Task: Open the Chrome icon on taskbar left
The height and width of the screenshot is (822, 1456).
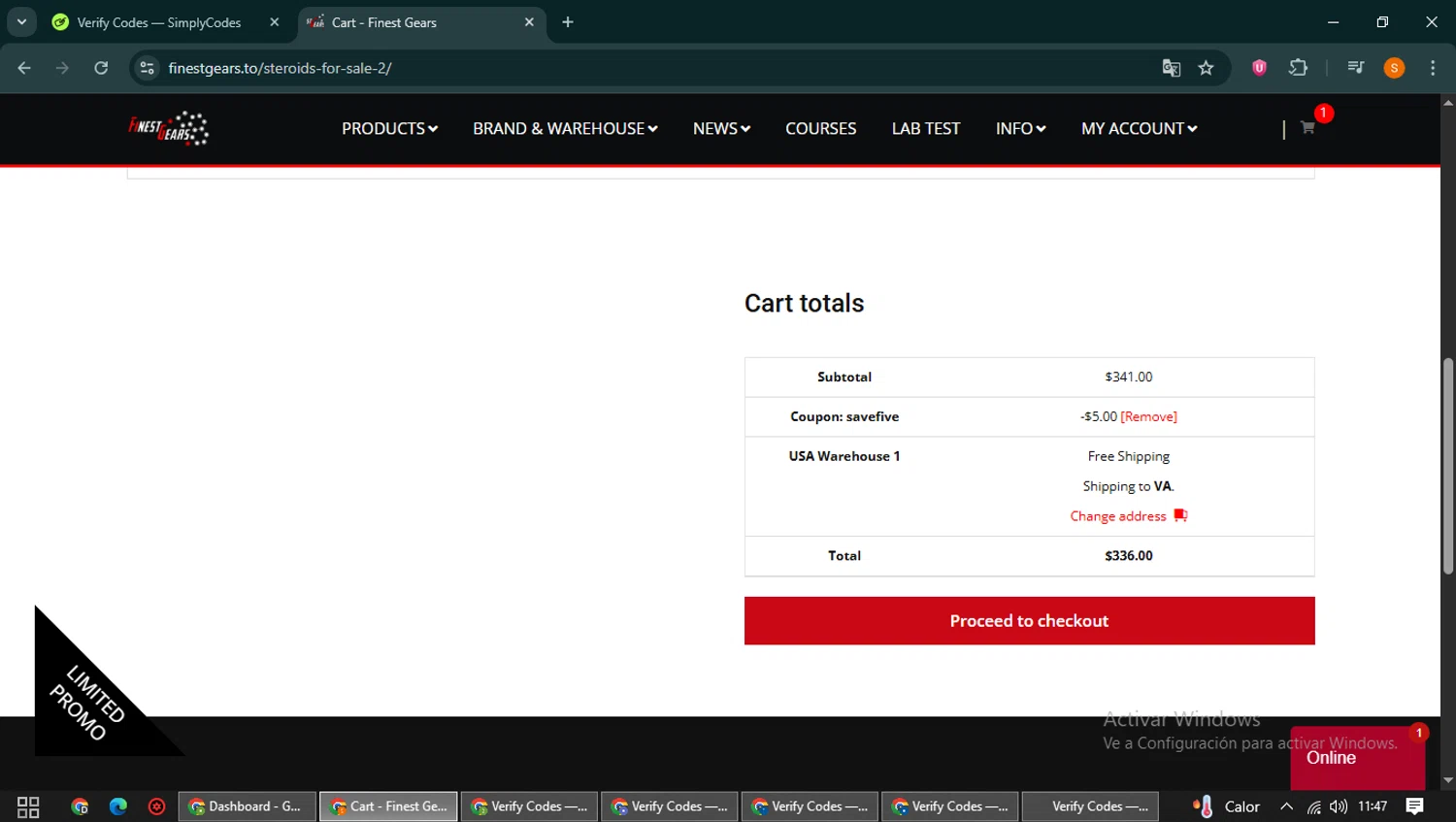Action: tap(80, 806)
